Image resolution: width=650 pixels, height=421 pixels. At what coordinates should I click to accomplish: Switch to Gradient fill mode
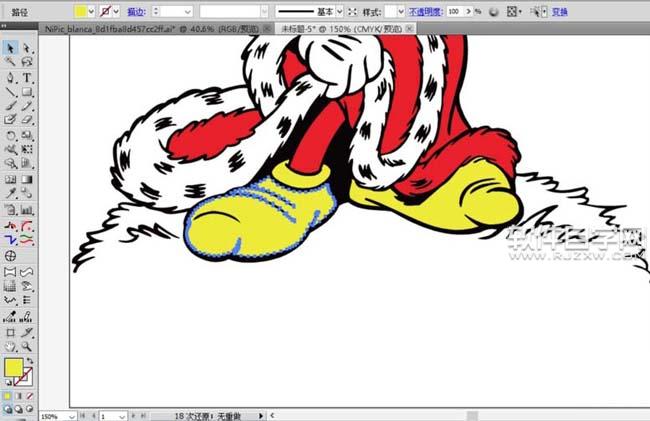point(18,396)
